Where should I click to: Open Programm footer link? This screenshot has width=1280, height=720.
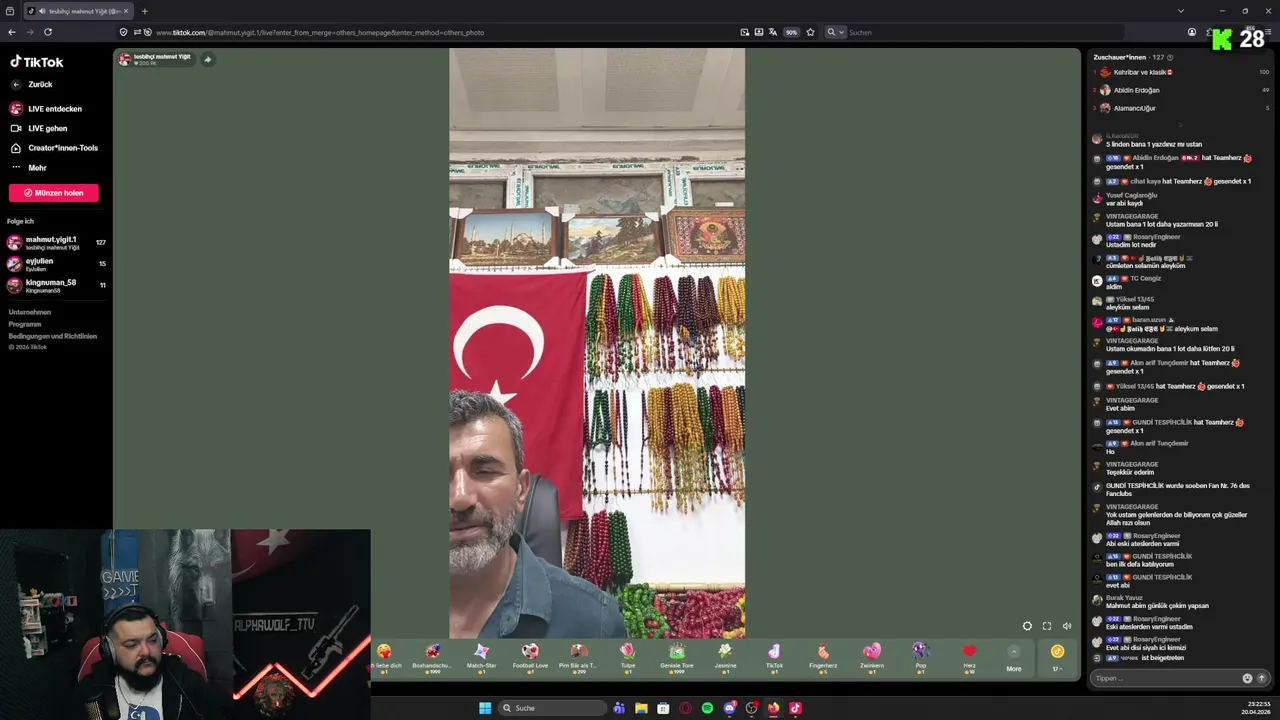click(x=25, y=324)
